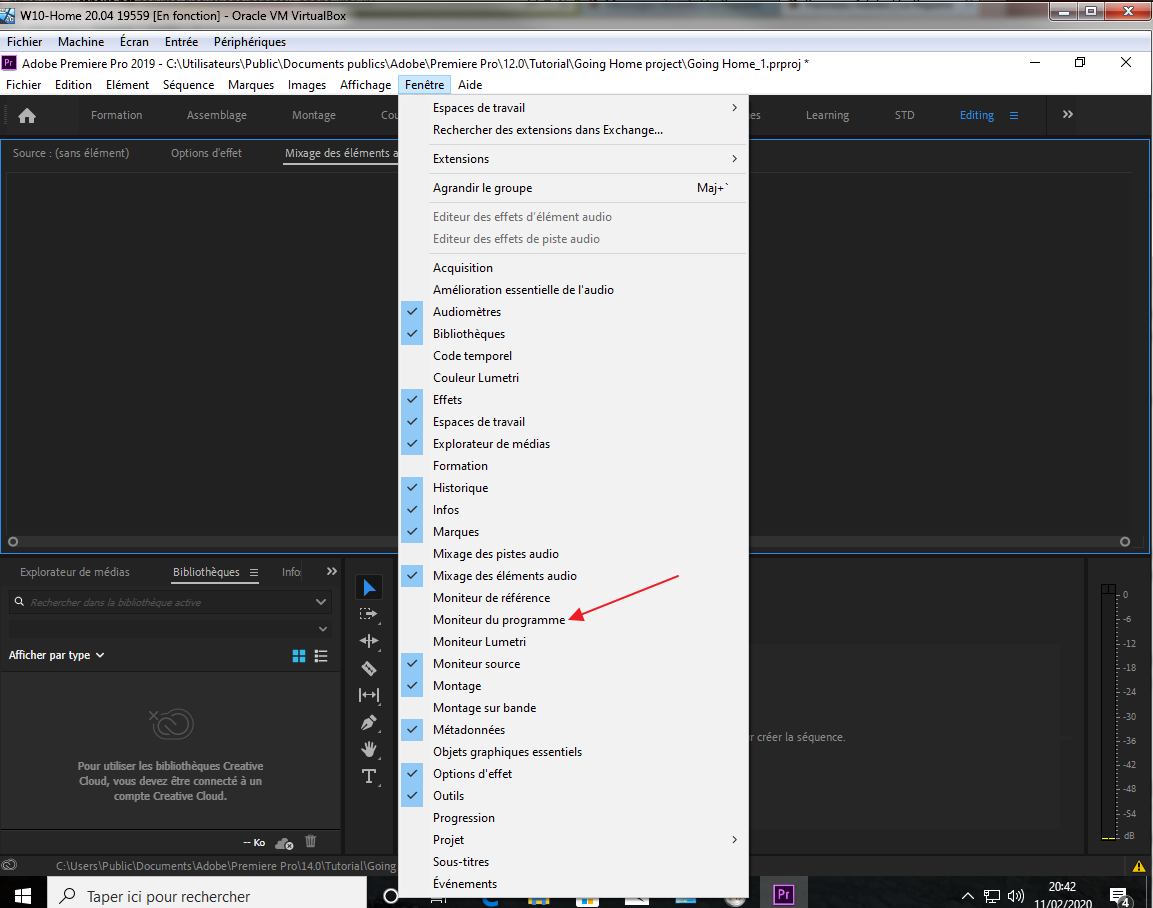Open the library selector dropdown below search
The image size is (1153, 908).
[322, 629]
